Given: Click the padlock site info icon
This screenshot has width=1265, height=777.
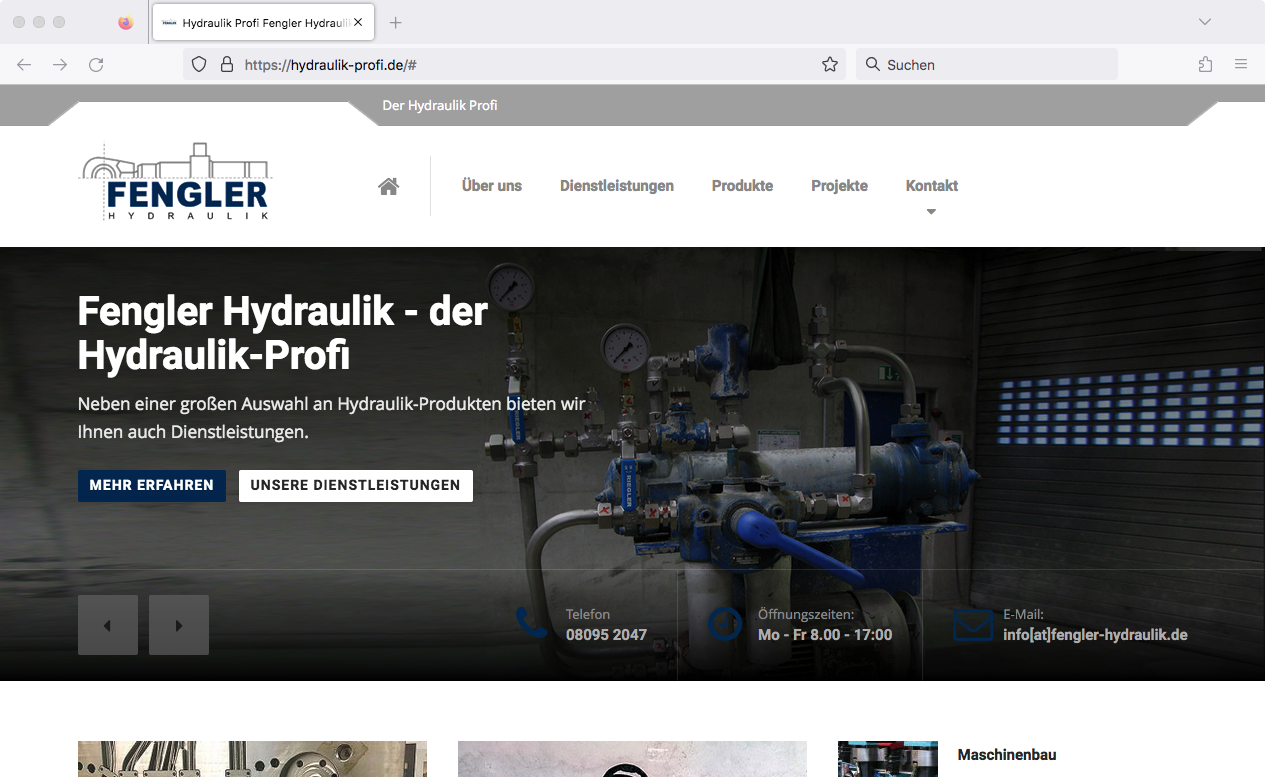Looking at the screenshot, I should click(x=227, y=64).
